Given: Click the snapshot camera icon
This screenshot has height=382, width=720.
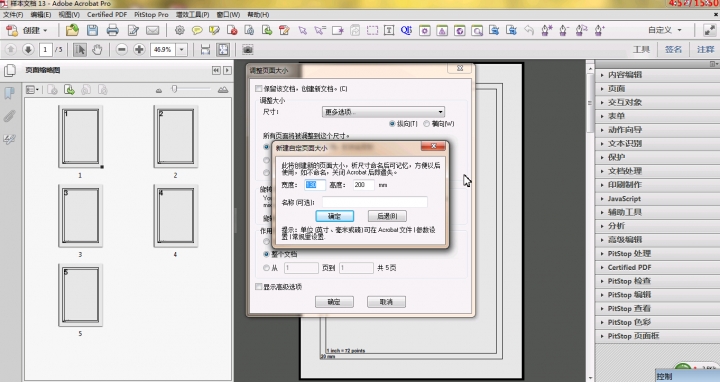Looking at the screenshot, I should (248, 49).
